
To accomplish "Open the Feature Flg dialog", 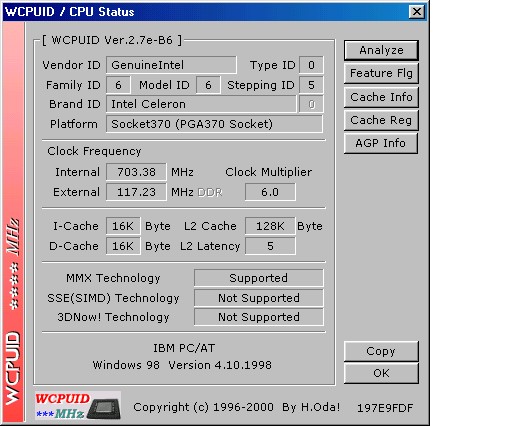I will (x=381, y=73).
